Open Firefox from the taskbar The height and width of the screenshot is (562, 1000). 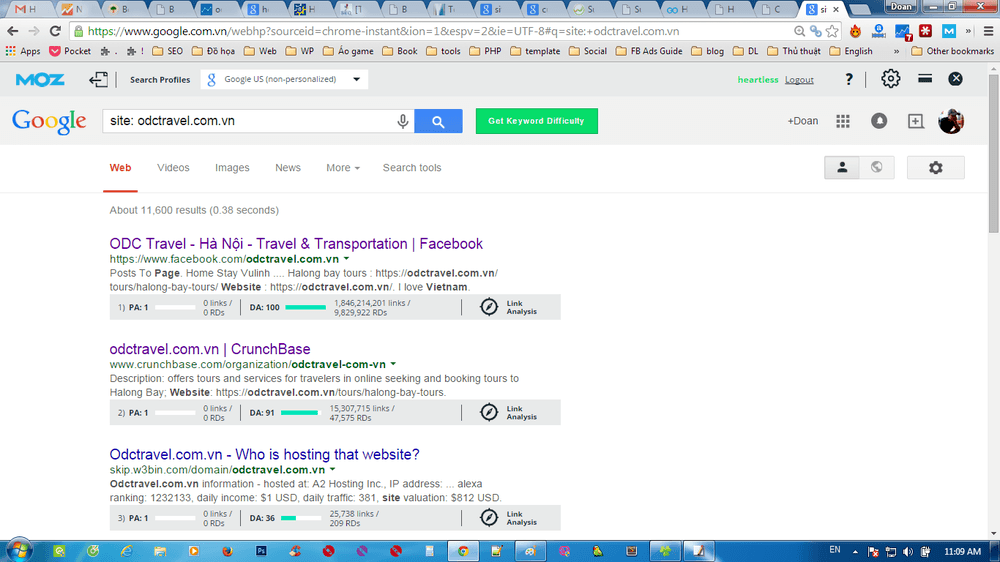(x=227, y=551)
